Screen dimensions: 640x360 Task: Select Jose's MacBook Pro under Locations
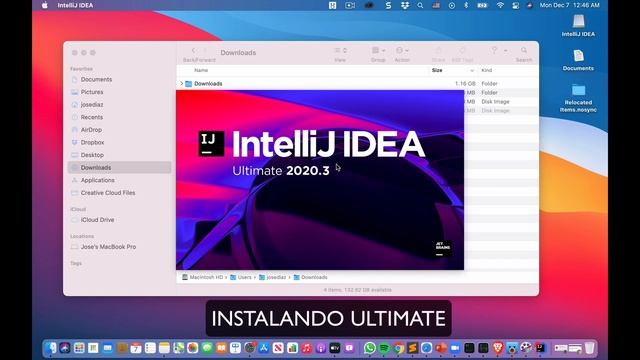tap(119, 247)
